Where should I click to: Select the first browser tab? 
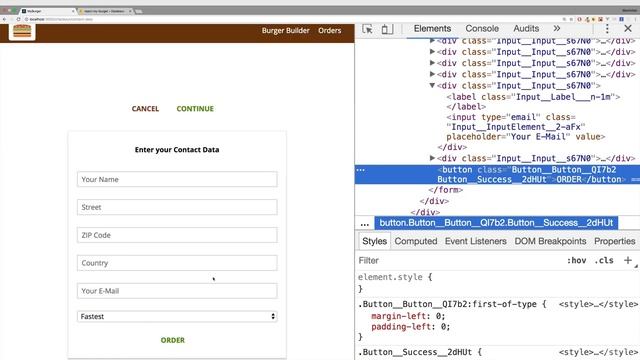tap(48, 11)
